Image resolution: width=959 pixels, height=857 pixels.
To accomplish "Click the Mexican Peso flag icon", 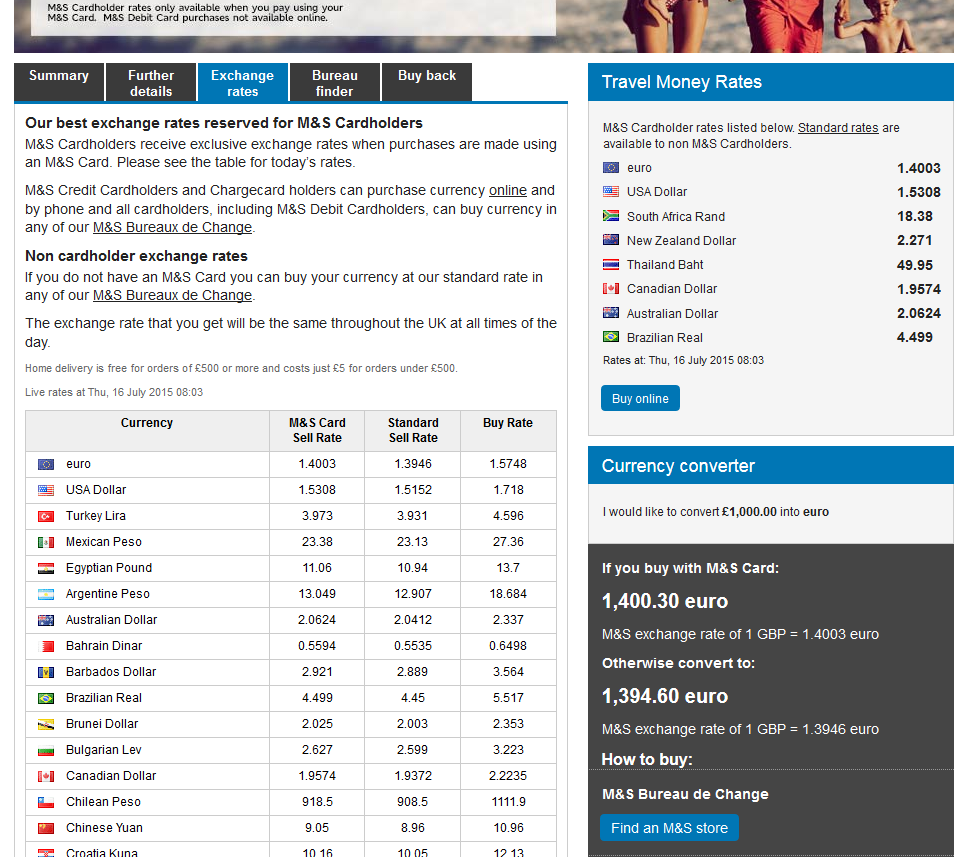I will coord(46,543).
